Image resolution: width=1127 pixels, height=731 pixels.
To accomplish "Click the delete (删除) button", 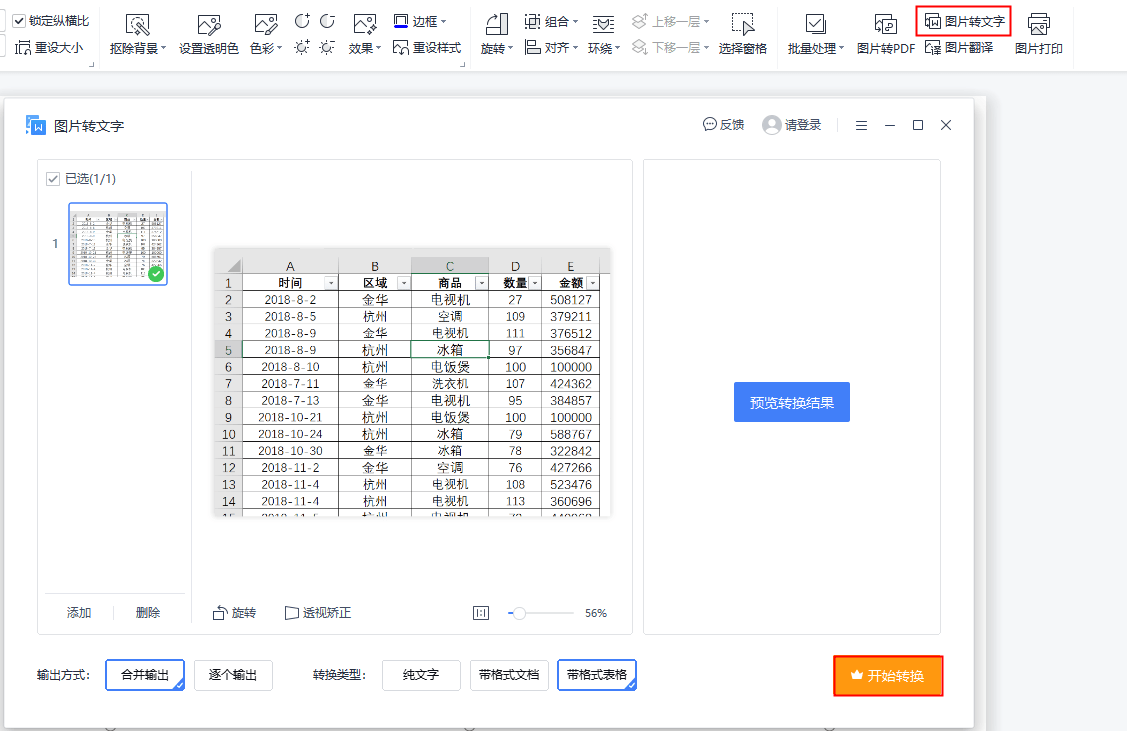I will 148,612.
